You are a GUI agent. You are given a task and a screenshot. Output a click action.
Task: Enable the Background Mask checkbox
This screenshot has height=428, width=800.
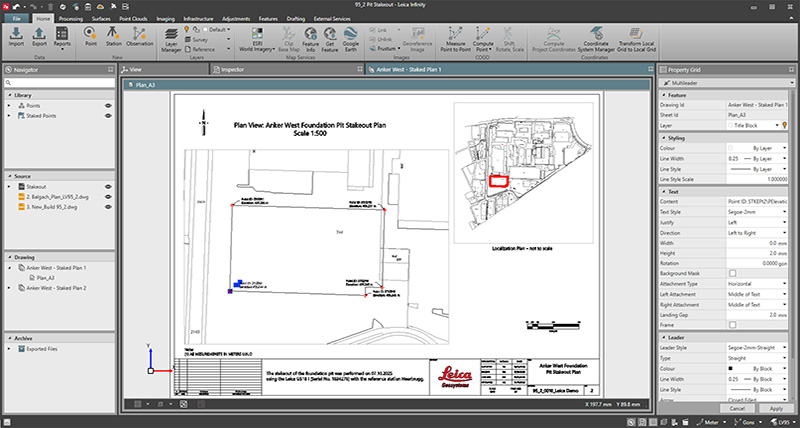pyautogui.click(x=733, y=273)
